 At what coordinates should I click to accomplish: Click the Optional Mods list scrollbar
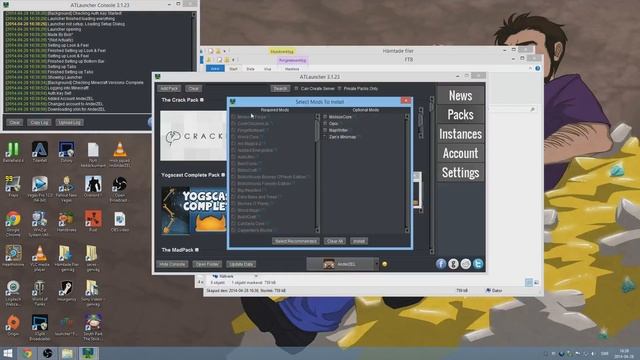coord(407,173)
